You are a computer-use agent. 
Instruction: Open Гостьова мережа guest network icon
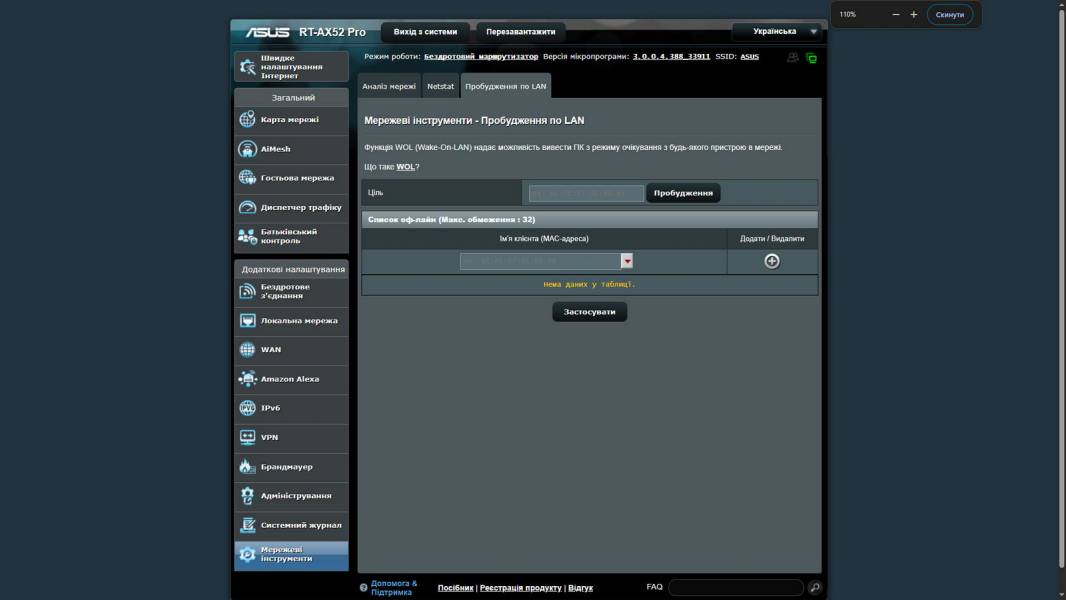[247, 178]
